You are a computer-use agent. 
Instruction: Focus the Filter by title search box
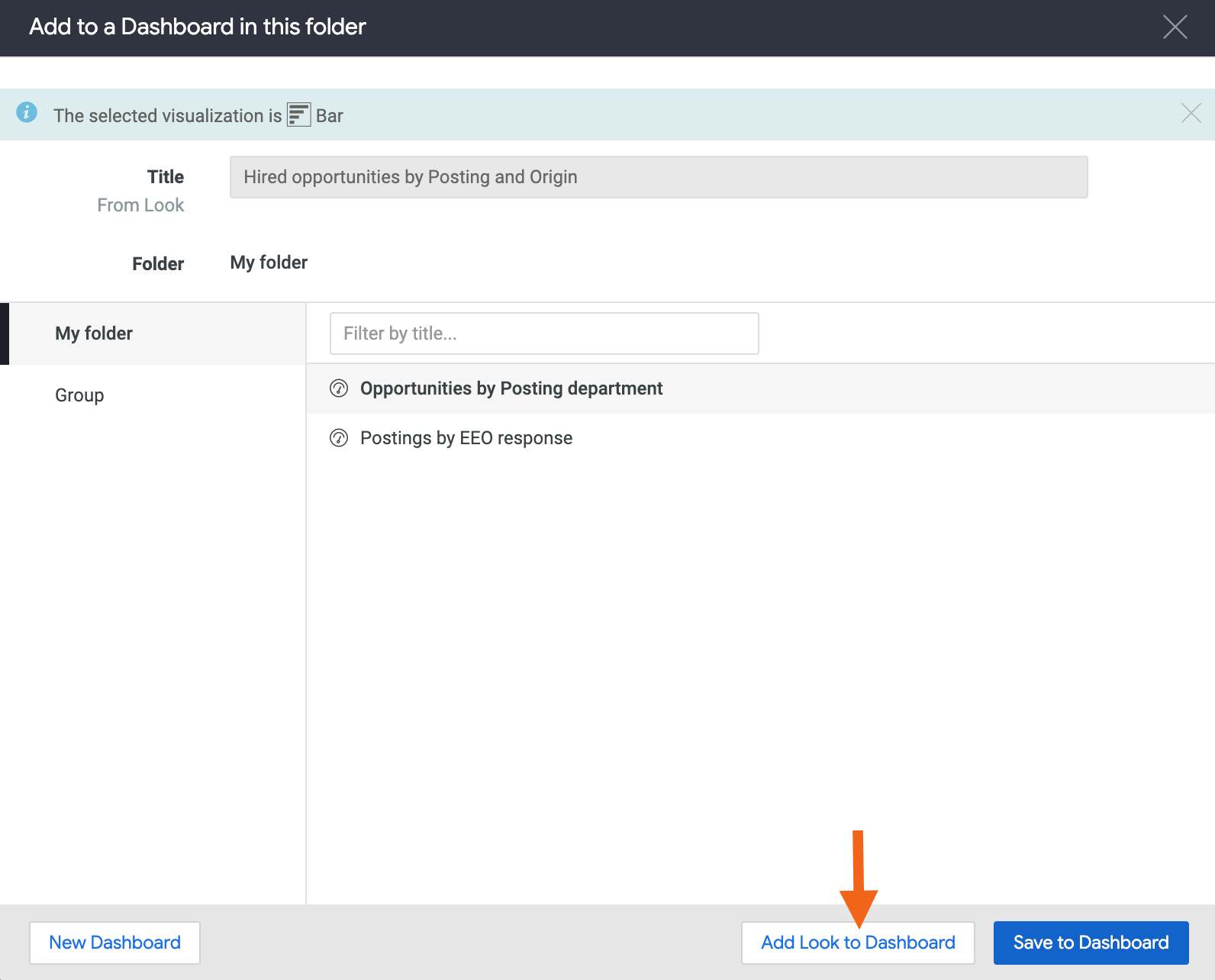(543, 334)
